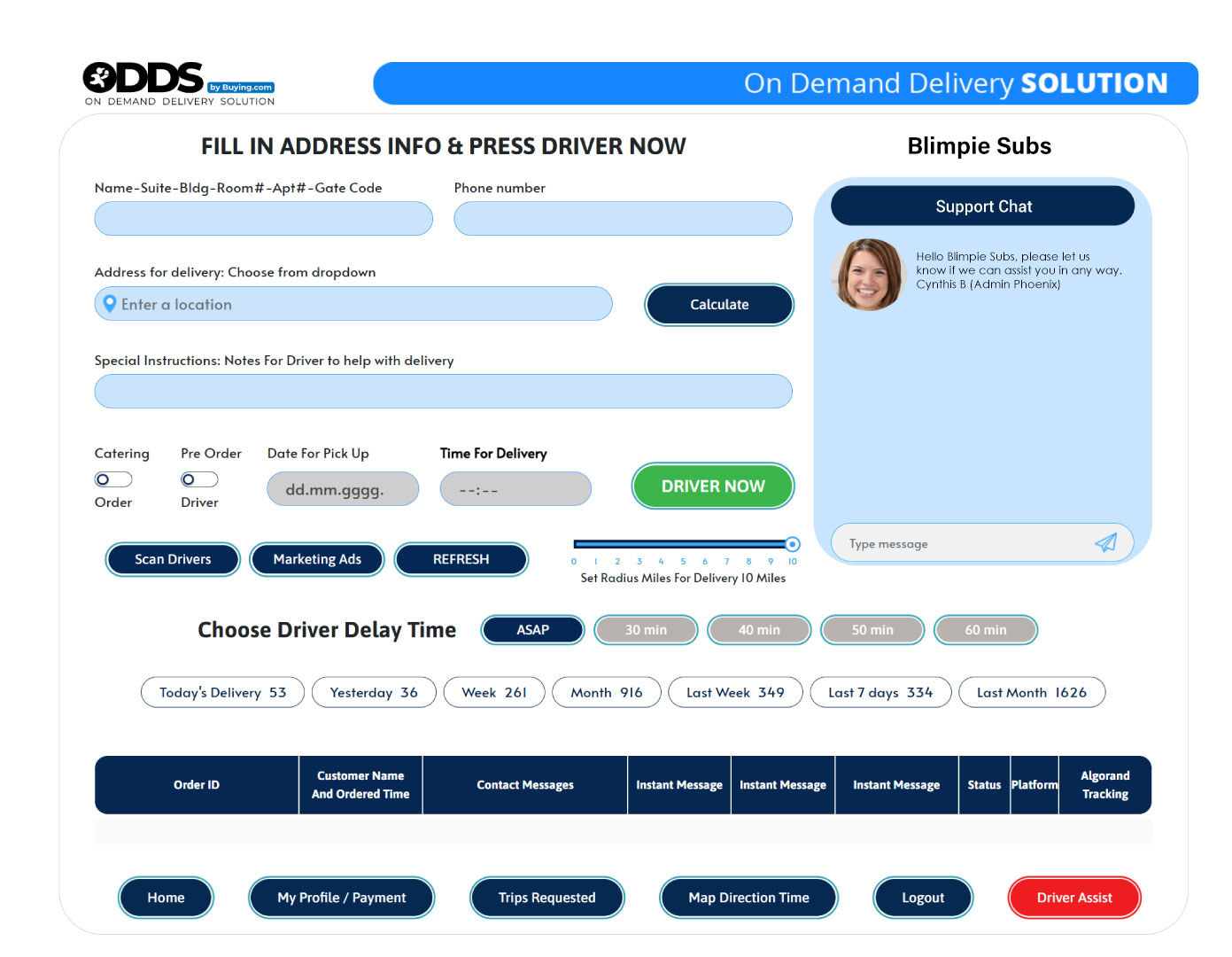
Task: Open the Today's Delivery stats tab
Action: (x=222, y=693)
